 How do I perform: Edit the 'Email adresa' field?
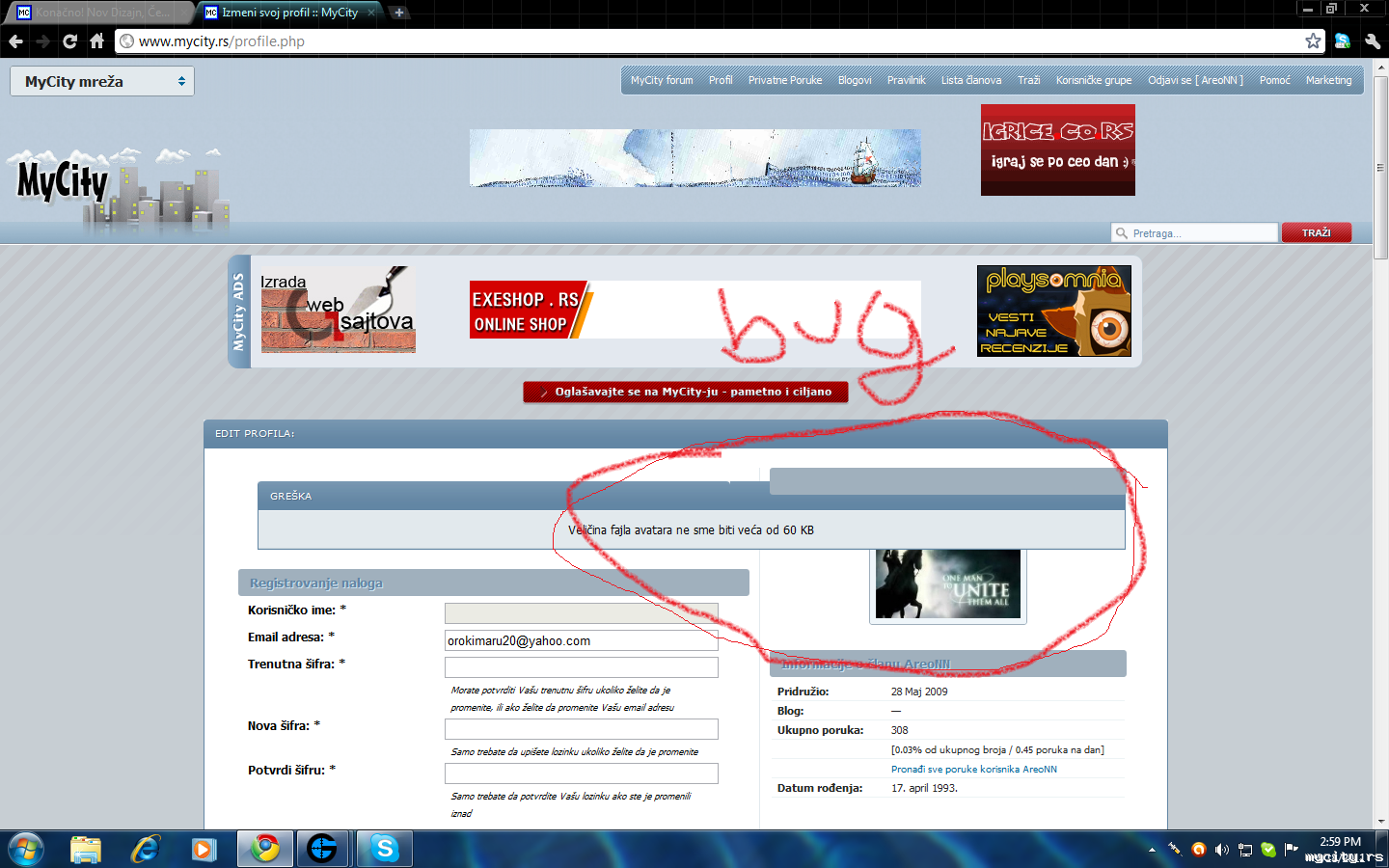point(582,640)
